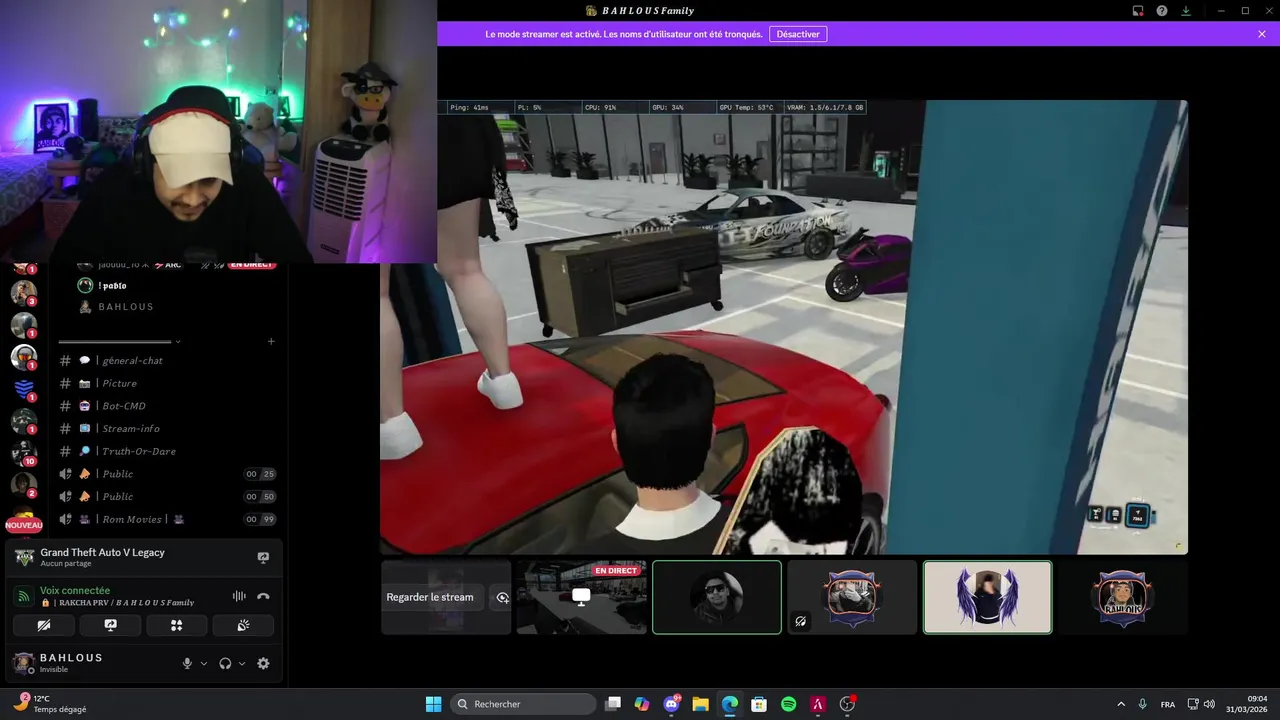Click system tray microphone icon
The height and width of the screenshot is (720, 1280).
pyautogui.click(x=1142, y=704)
